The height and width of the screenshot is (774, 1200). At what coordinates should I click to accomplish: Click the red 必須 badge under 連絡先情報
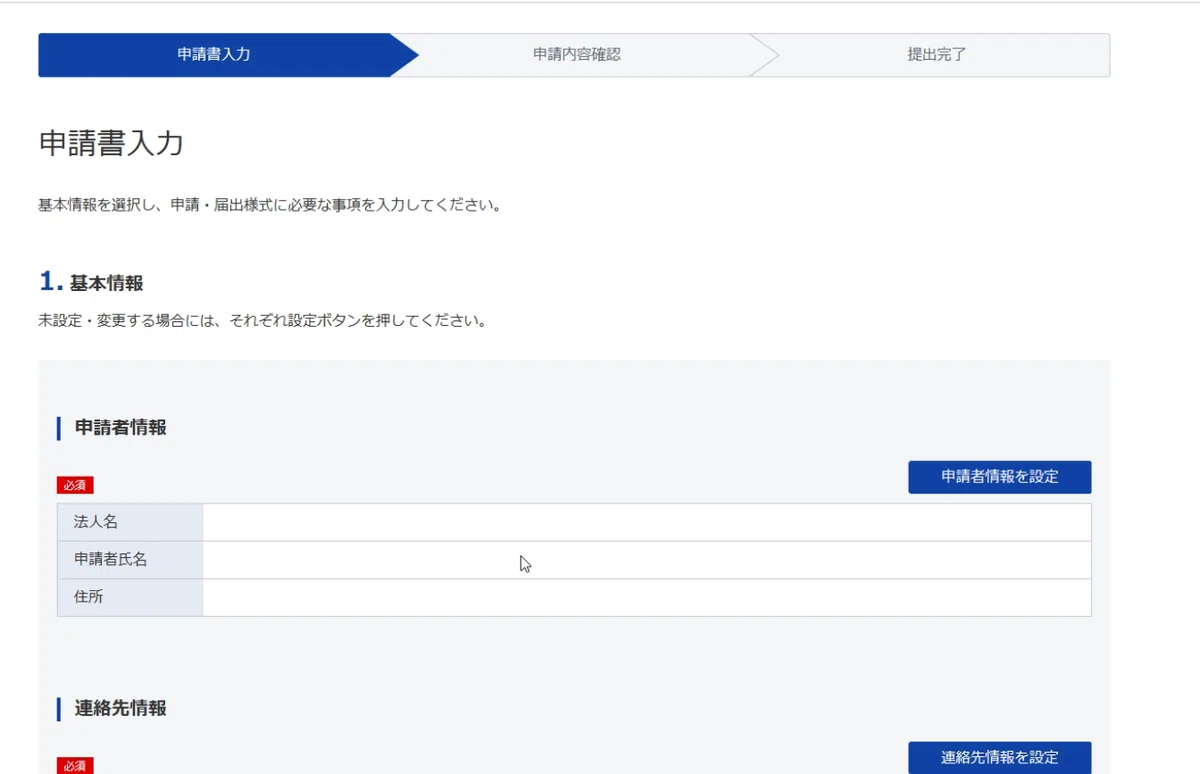click(75, 766)
